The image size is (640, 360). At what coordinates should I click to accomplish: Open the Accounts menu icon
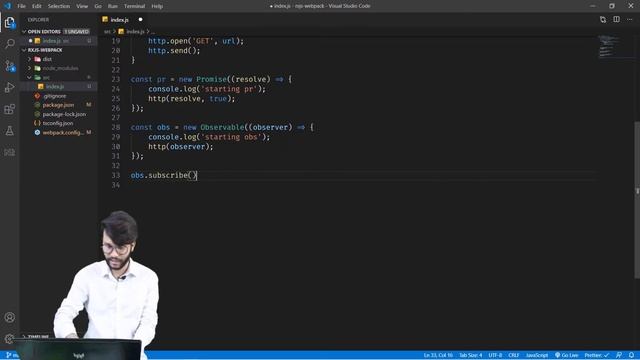point(10,317)
